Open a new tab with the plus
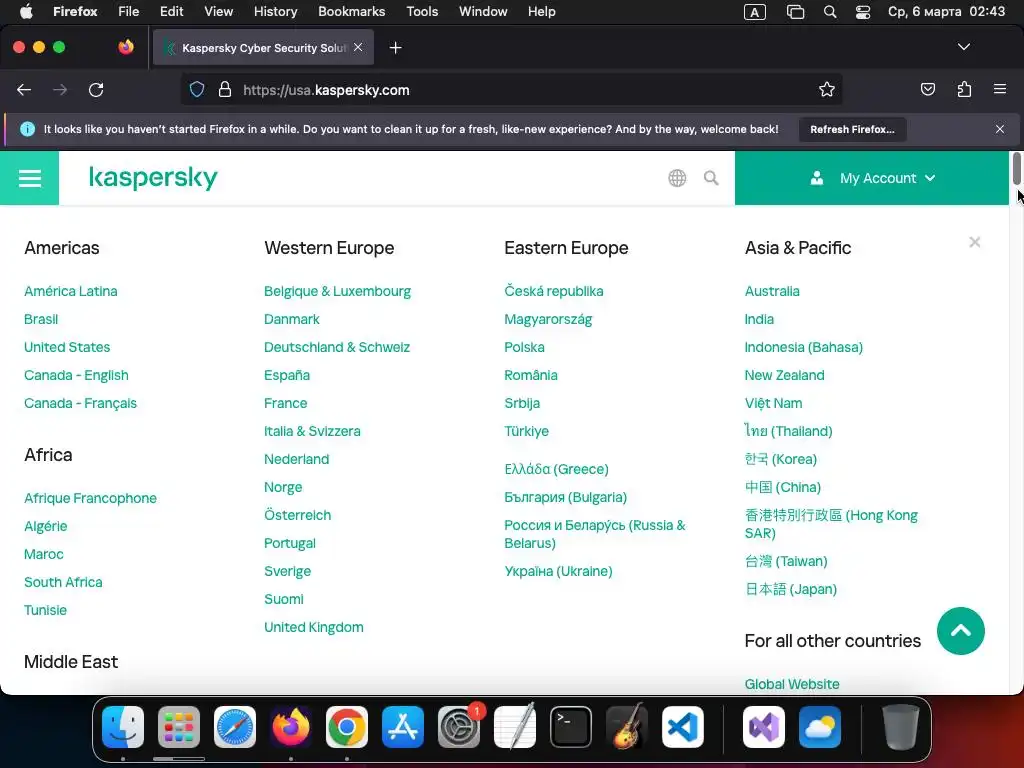 [395, 48]
